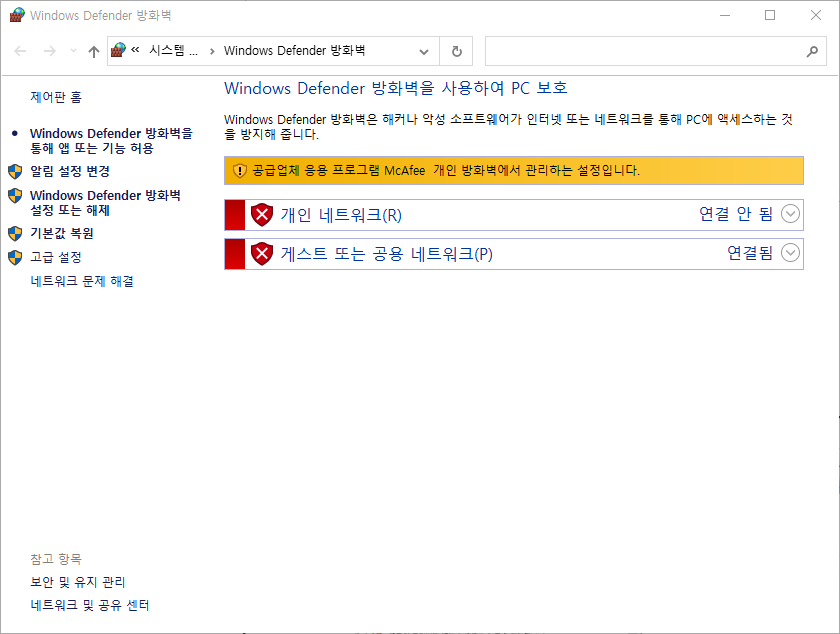Open 보안 및 유지 관리 link
The width and height of the screenshot is (840, 634).
pos(78,582)
